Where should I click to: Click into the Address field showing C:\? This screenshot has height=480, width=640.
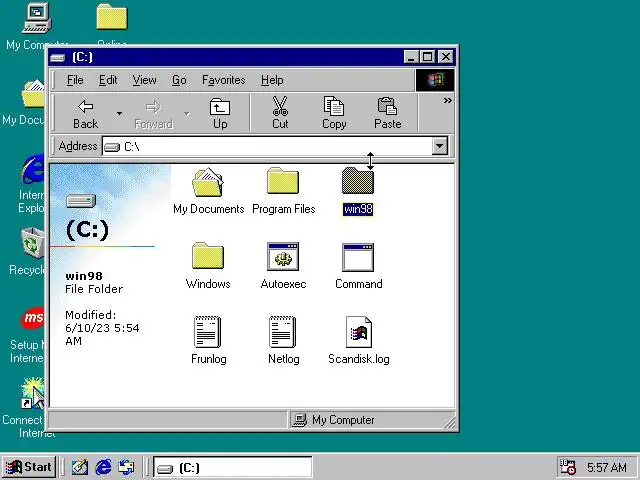tap(267, 146)
